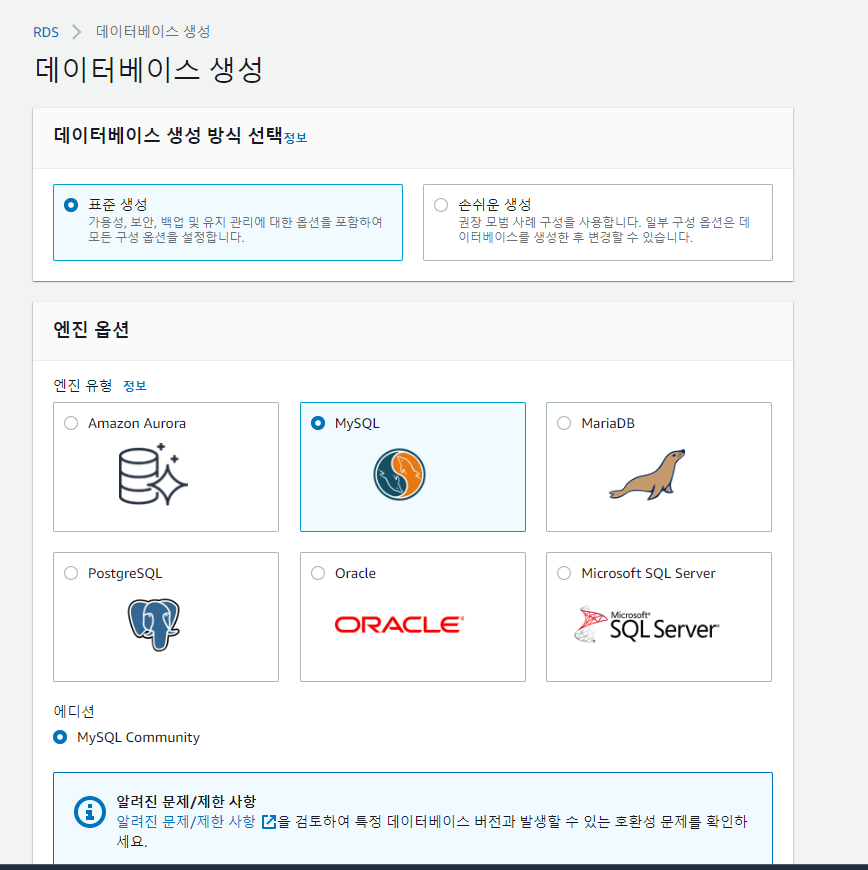This screenshot has height=870, width=868.
Task: Click the 엔진 옵션 section heading
Action: [x=91, y=330]
